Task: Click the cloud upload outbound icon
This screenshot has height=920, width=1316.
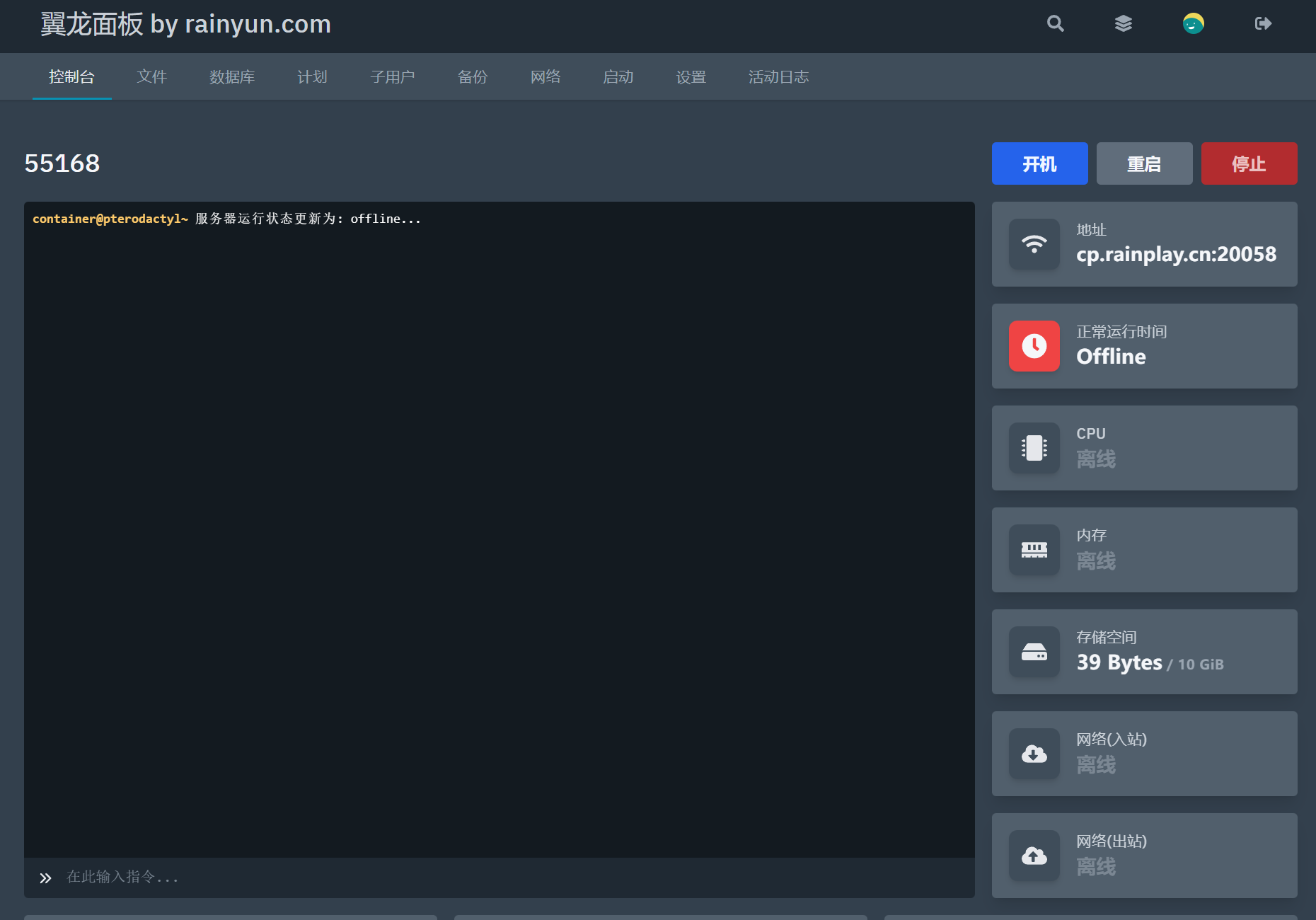Action: pyautogui.click(x=1034, y=856)
